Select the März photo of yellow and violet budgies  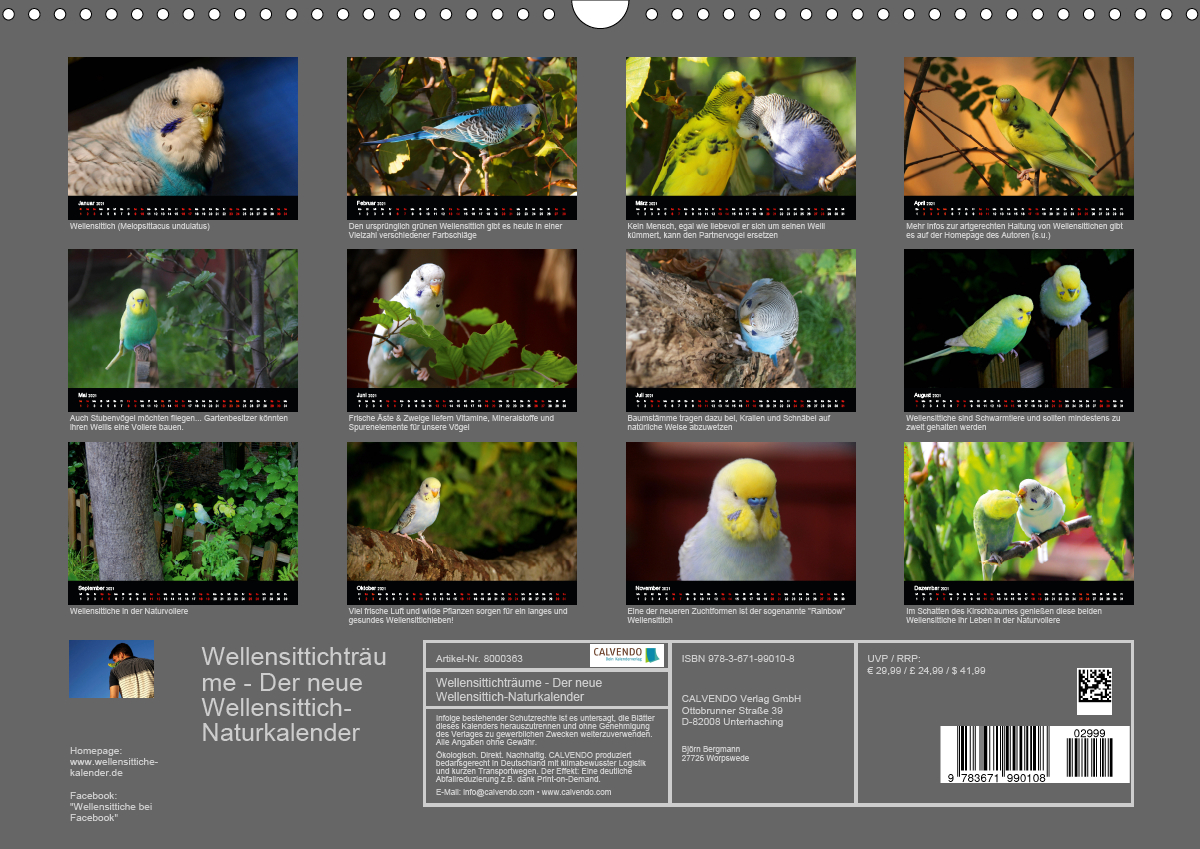tap(741, 126)
